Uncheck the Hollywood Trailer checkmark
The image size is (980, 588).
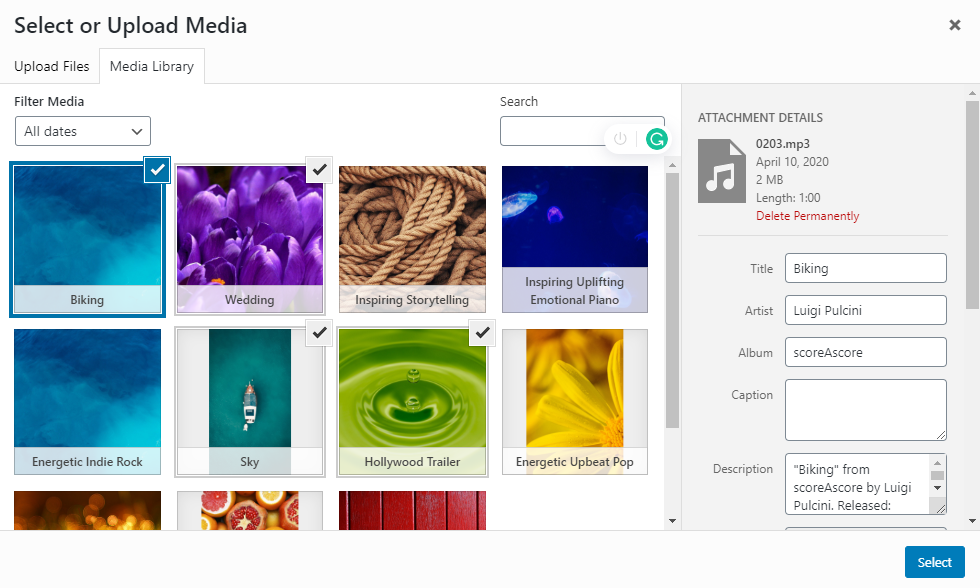482,333
